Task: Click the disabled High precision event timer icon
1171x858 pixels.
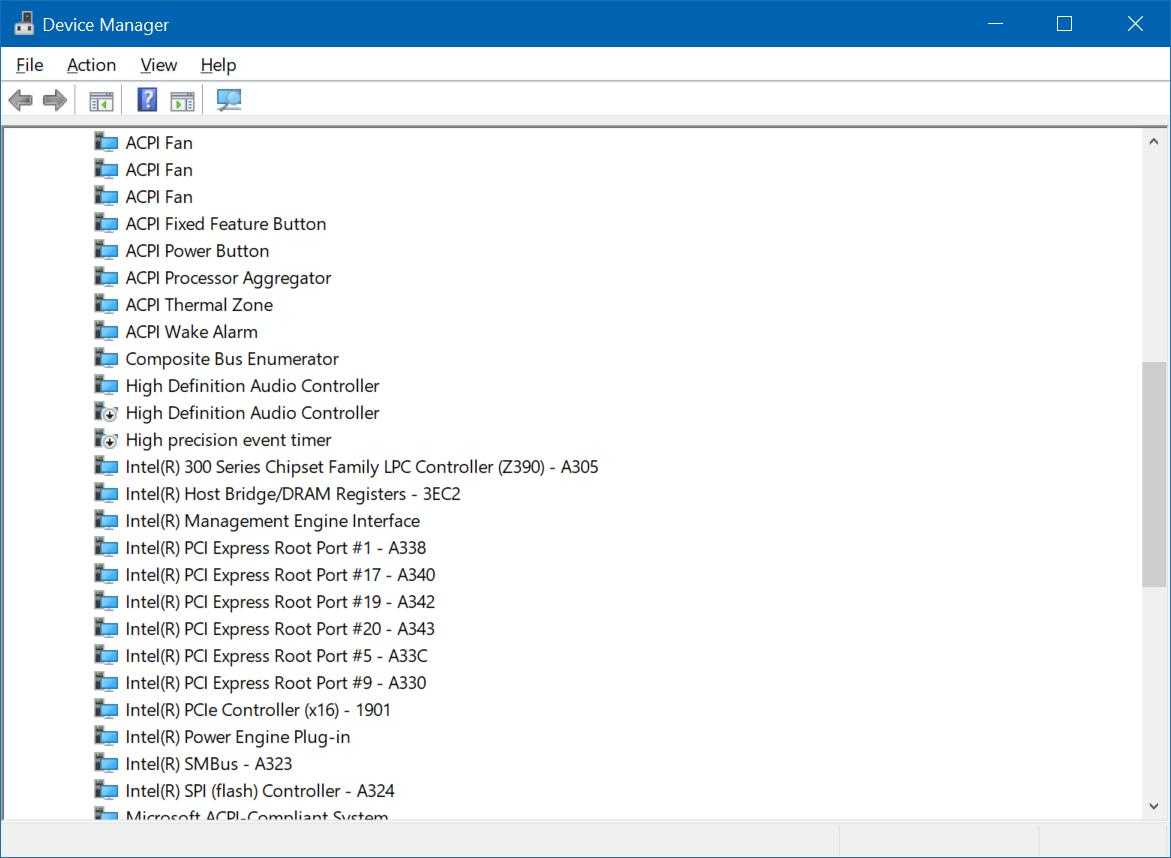Action: click(x=106, y=440)
